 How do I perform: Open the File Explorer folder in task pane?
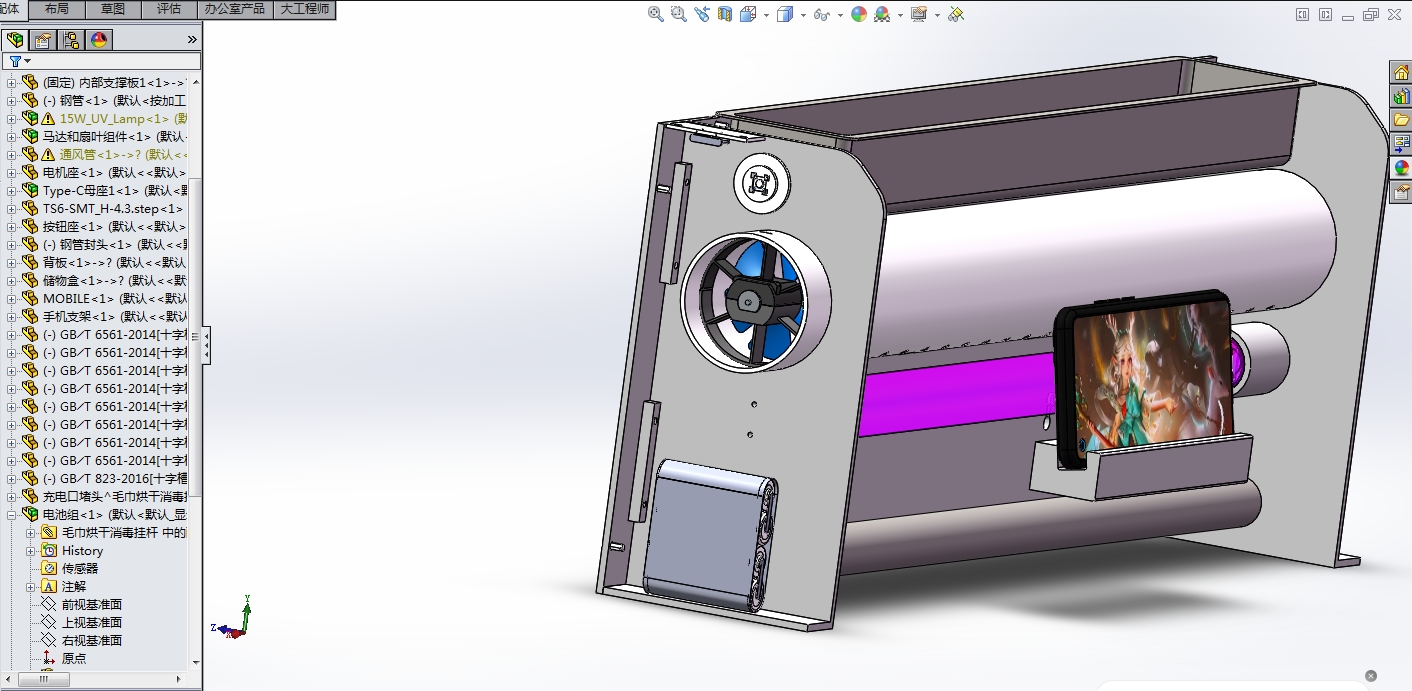click(1401, 120)
